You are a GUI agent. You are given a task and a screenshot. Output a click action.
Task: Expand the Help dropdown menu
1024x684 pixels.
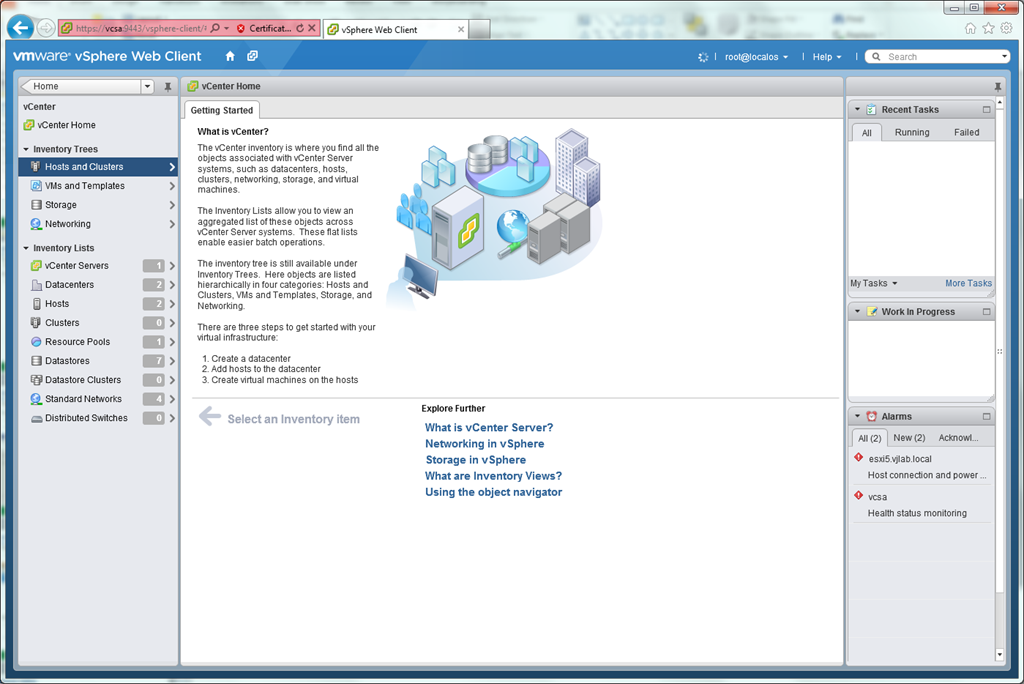pos(827,57)
